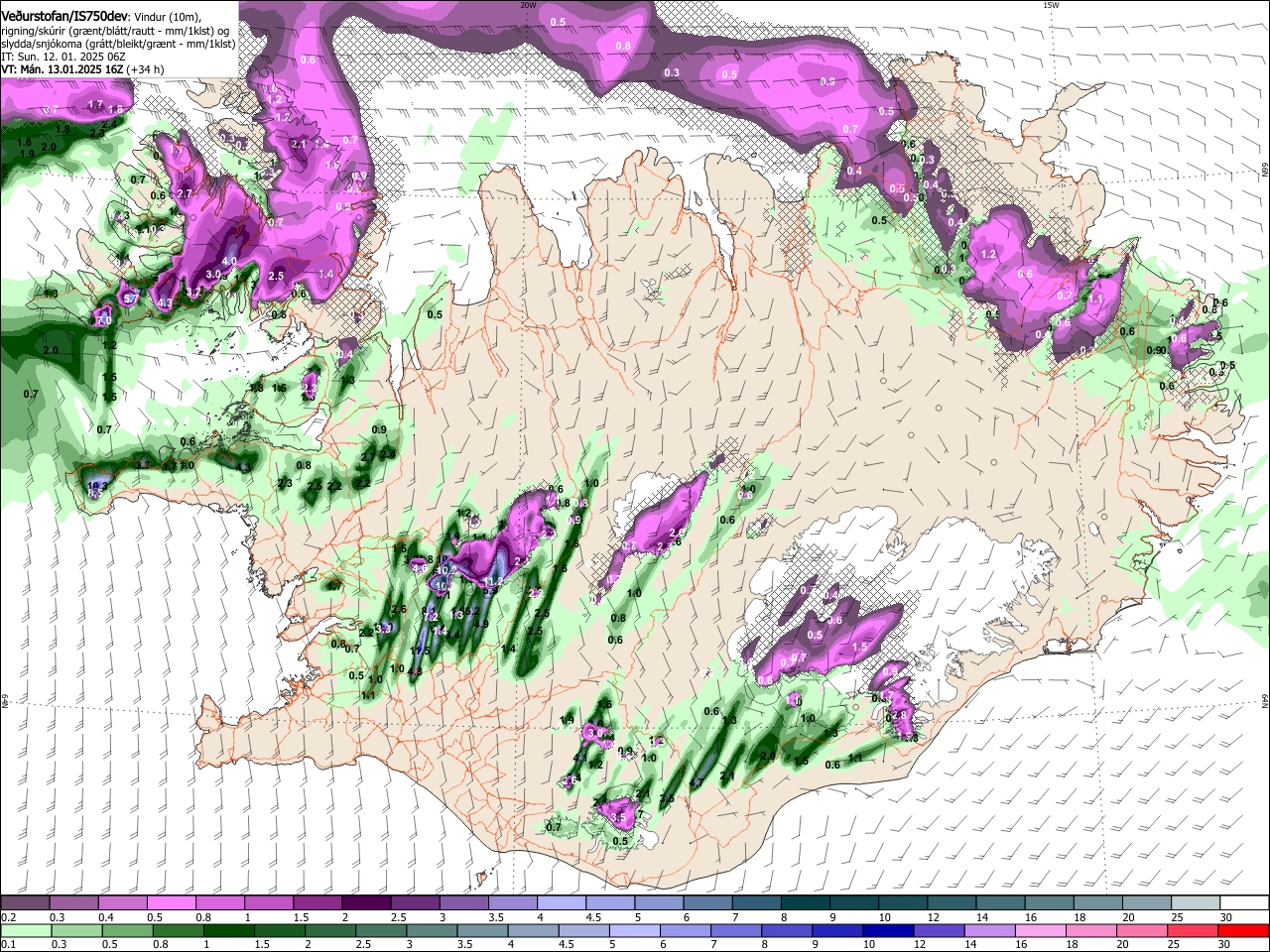Image resolution: width=1270 pixels, height=952 pixels.
Task: Pick the dark green lower swatch between 1 and 1.5
Action: point(228,930)
